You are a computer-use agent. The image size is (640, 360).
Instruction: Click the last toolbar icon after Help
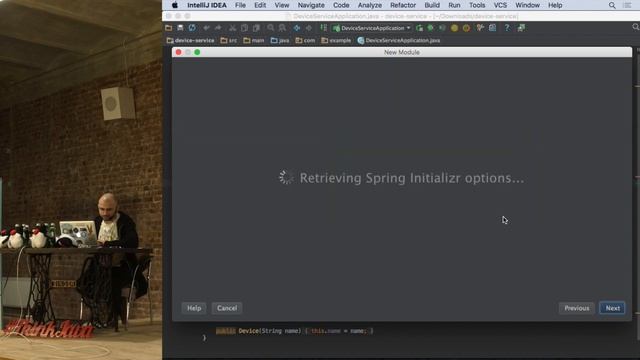pos(521,28)
